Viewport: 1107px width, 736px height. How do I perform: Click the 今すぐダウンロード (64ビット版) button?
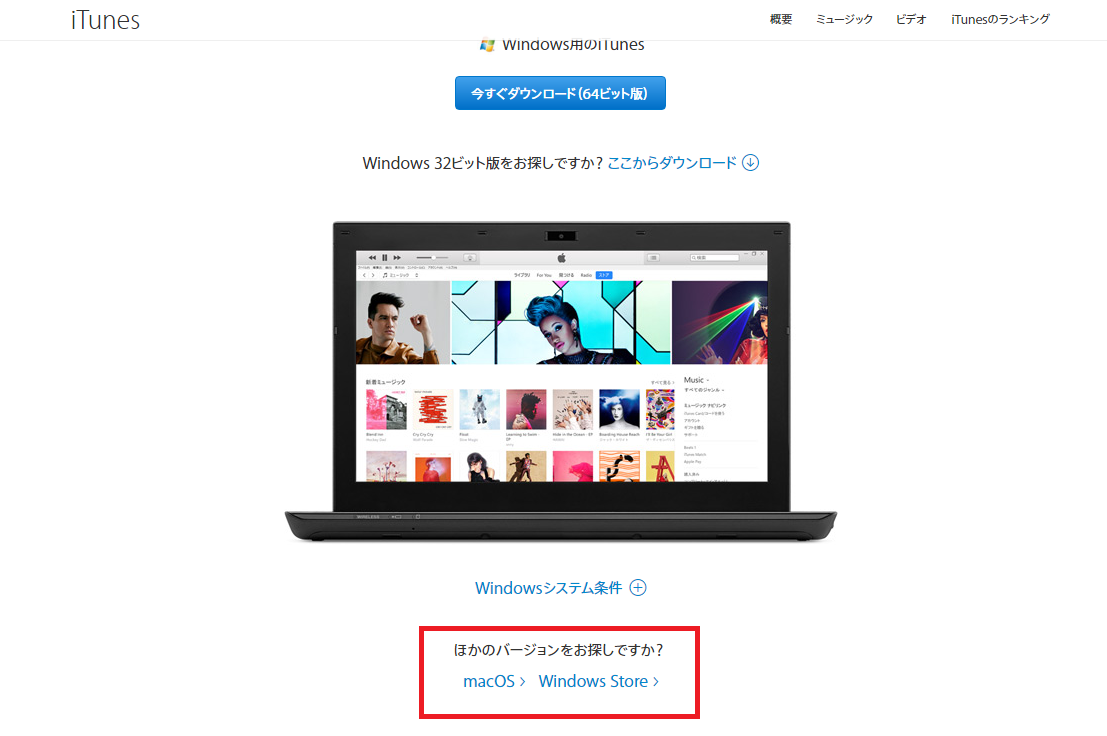click(560, 93)
